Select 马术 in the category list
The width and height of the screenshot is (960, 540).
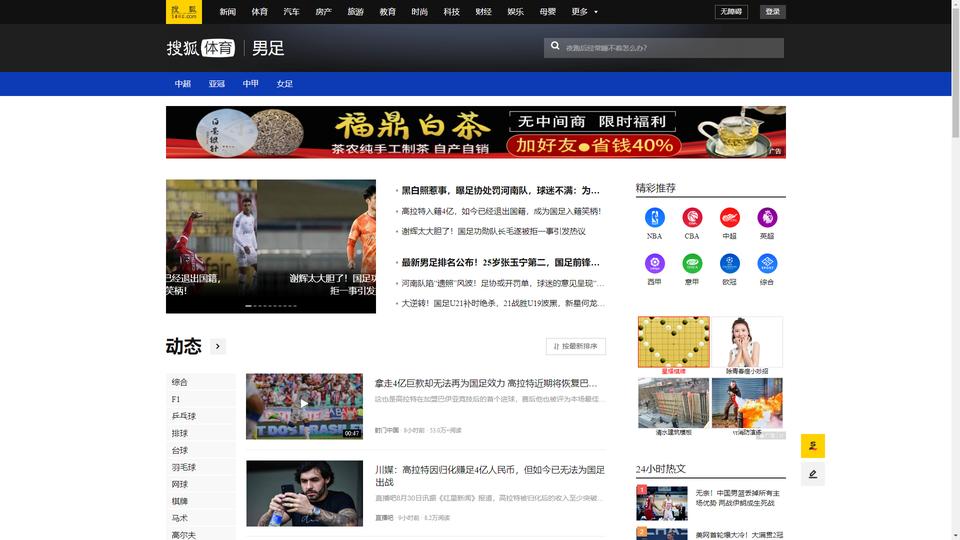(x=179, y=518)
